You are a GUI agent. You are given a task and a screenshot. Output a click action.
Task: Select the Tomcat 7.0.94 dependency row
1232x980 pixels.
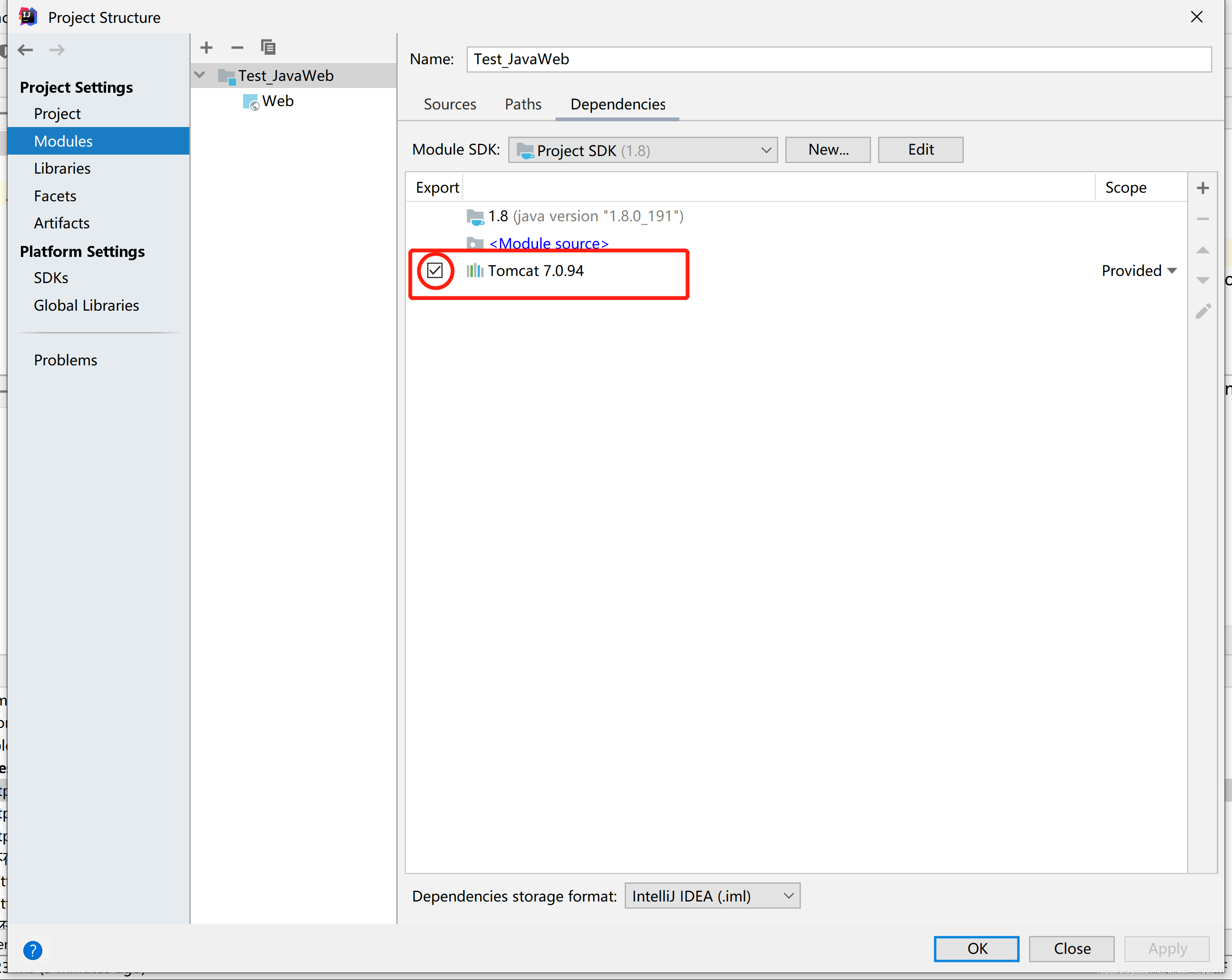797,271
